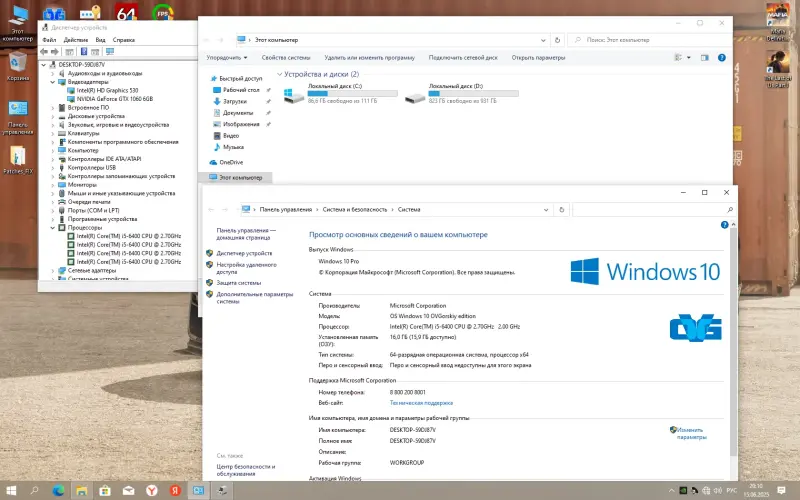Select Загрузки in Explorer quick access
Viewport: 800px width, 500px height.
(x=234, y=102)
